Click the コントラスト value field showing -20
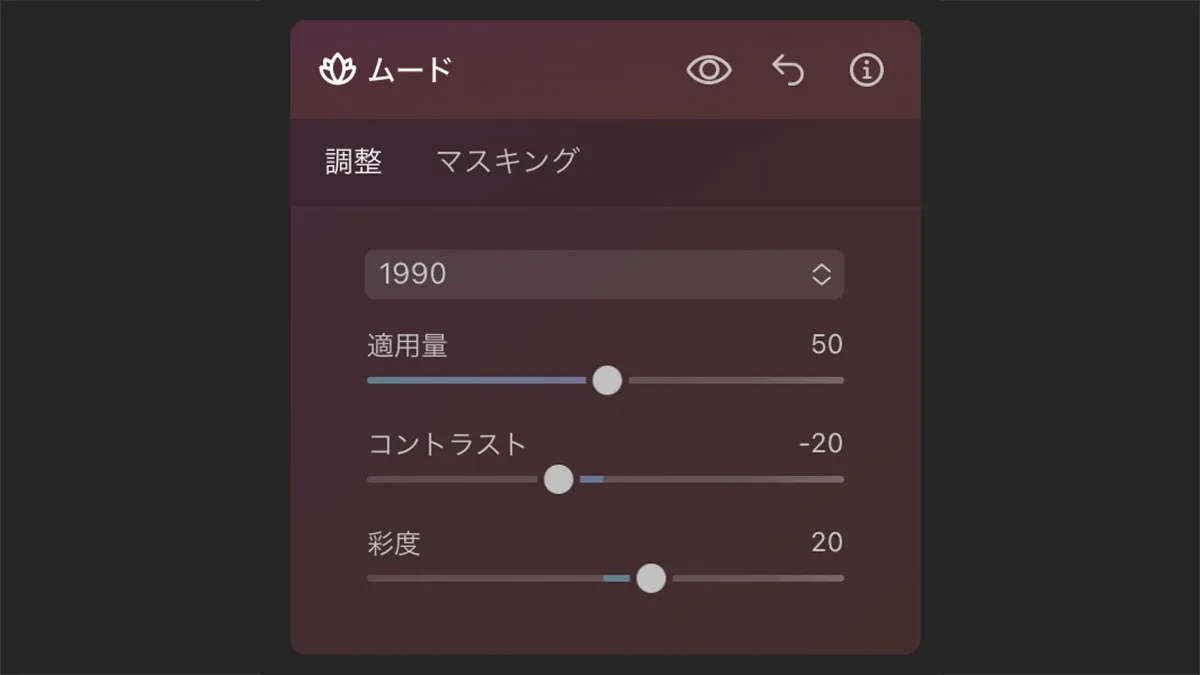This screenshot has height=675, width=1200. [x=821, y=444]
